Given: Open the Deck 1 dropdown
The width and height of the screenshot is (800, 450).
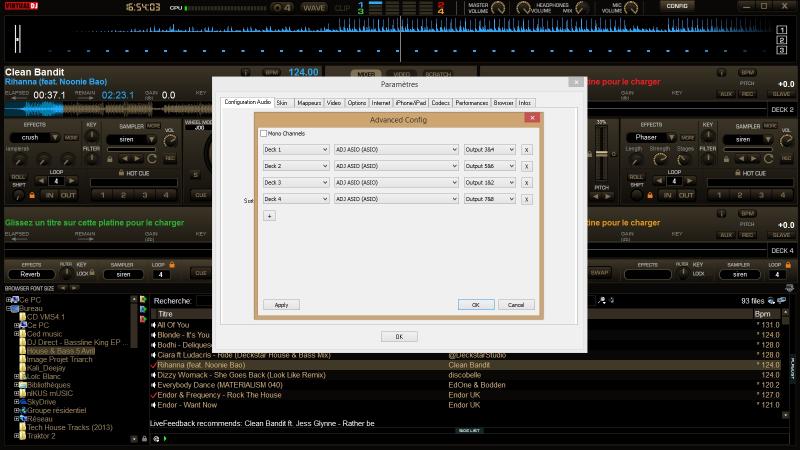Looking at the screenshot, I should click(295, 150).
